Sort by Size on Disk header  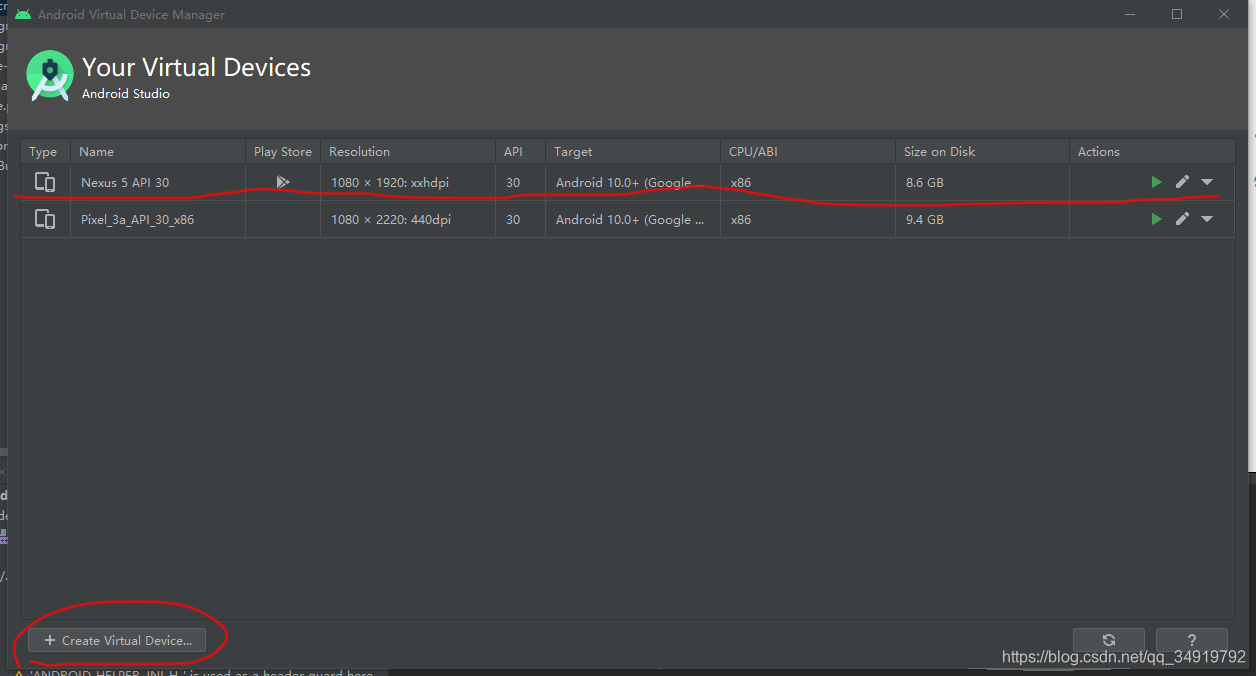982,151
